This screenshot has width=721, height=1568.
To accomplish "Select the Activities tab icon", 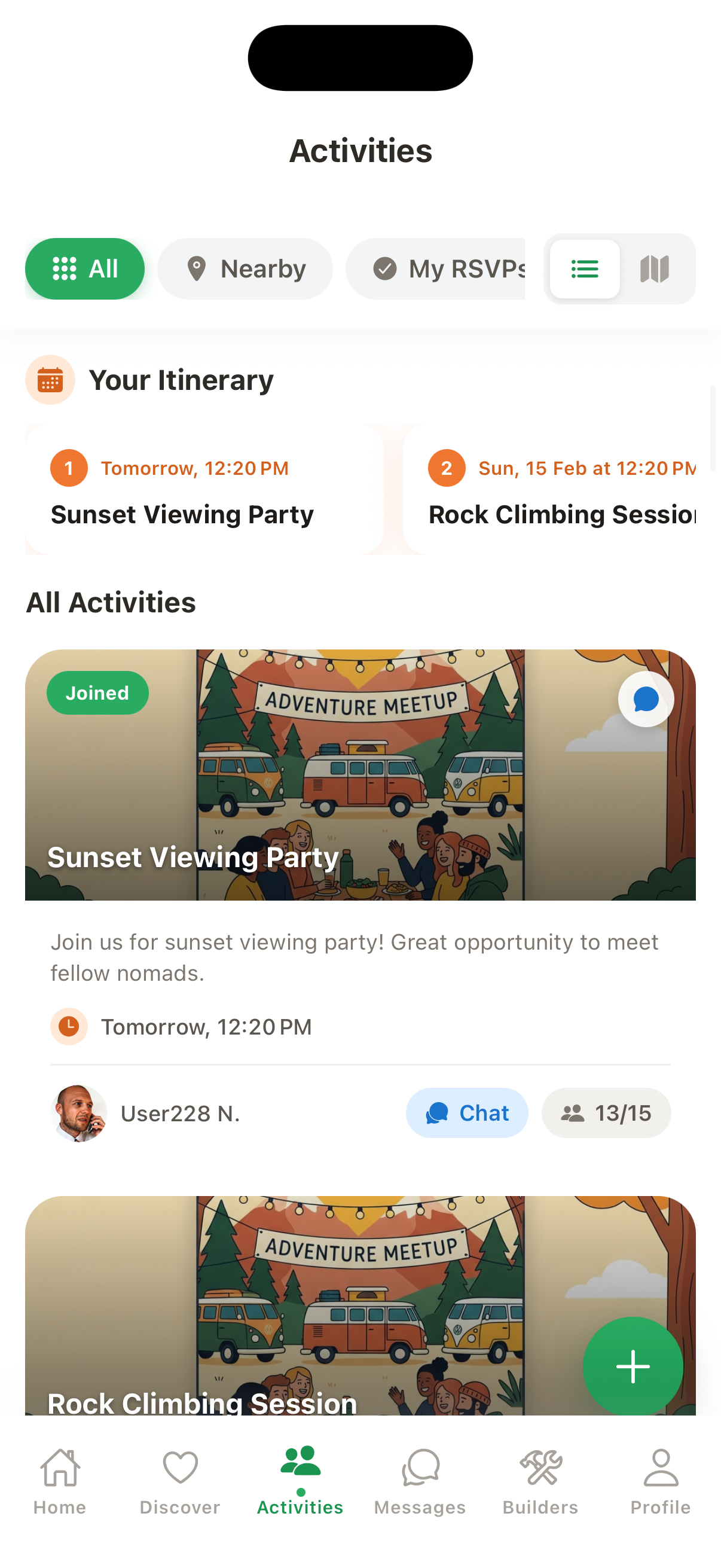I will coord(300,1462).
